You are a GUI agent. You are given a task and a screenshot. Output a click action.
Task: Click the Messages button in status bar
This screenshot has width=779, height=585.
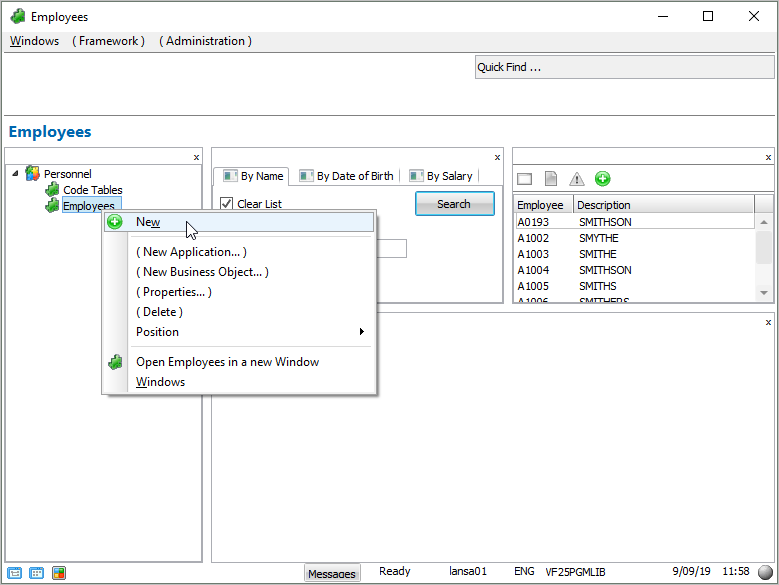pos(332,574)
